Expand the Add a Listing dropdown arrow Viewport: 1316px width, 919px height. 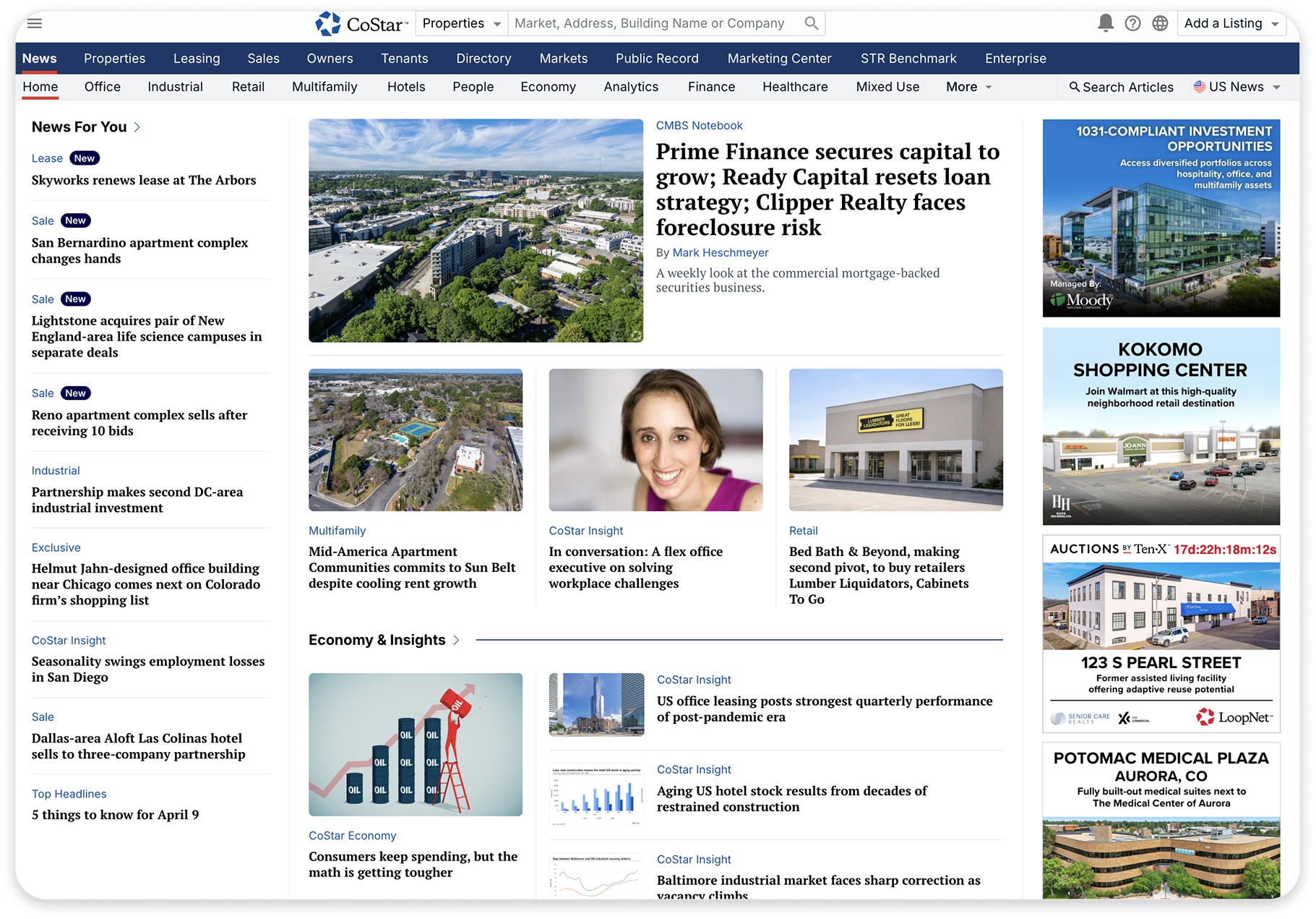point(1274,23)
